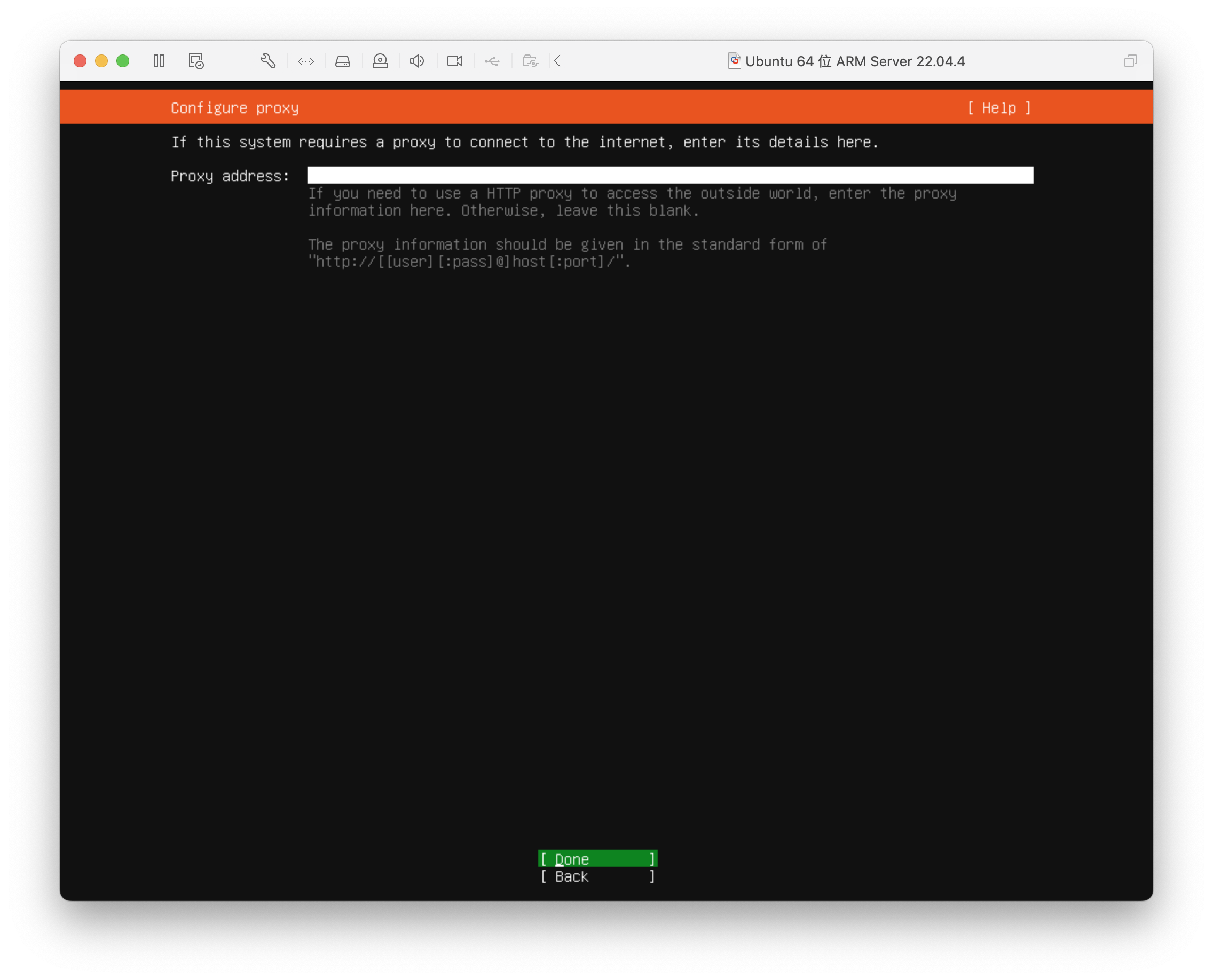
Task: Toggle the drag-and-drop icon
Action: coord(305,61)
